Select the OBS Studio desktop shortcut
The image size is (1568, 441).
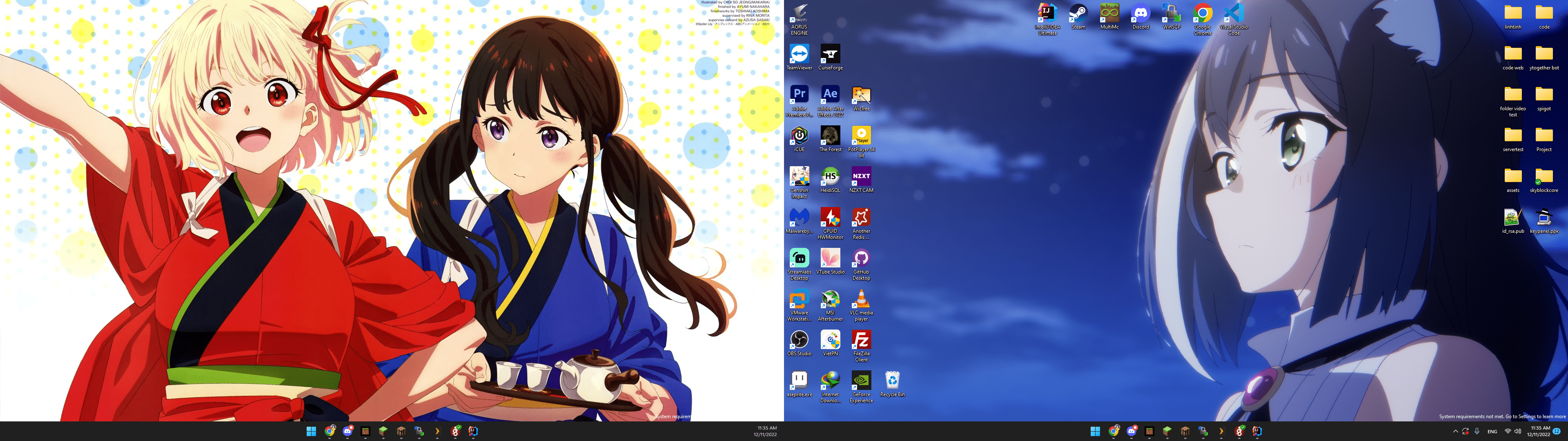(x=799, y=341)
